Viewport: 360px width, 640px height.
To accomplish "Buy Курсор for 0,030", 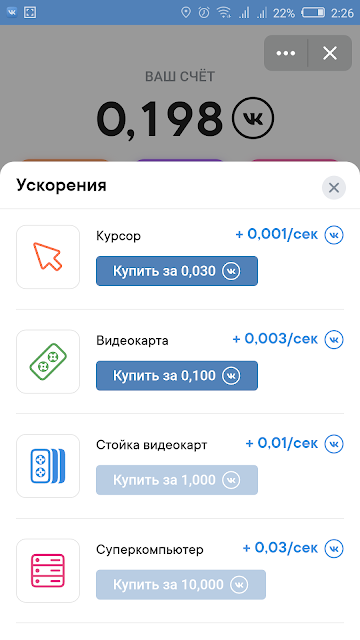I will 177,271.
